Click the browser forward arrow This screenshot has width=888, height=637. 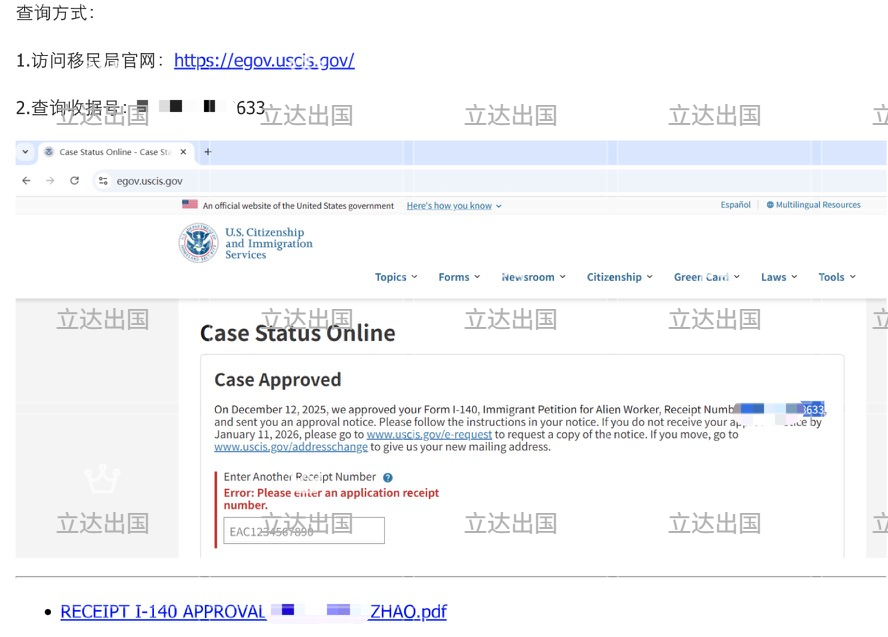pos(50,181)
